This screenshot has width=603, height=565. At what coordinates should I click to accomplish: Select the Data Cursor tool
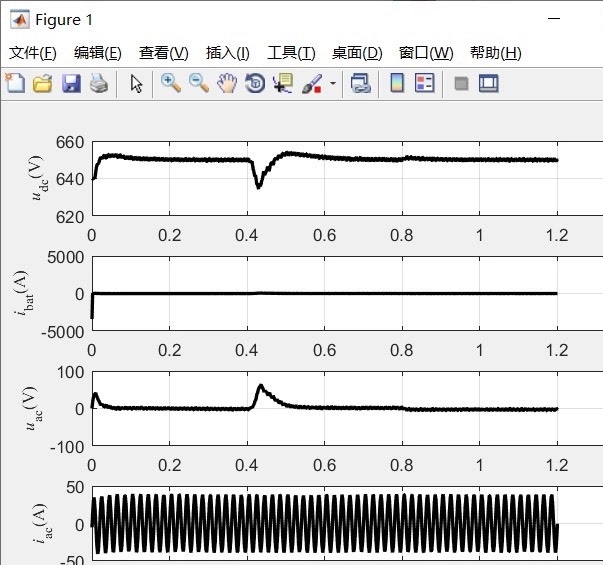[x=283, y=83]
